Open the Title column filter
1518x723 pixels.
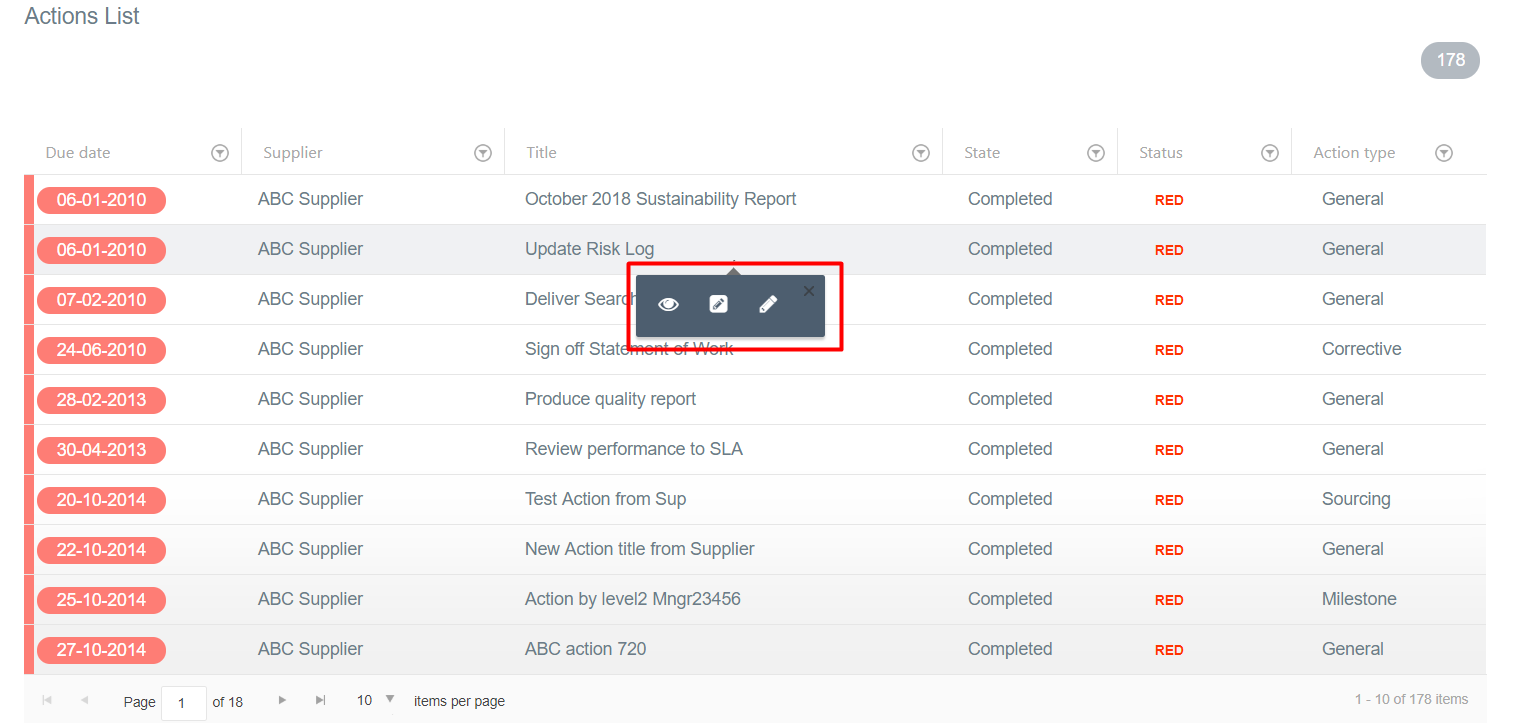[921, 153]
